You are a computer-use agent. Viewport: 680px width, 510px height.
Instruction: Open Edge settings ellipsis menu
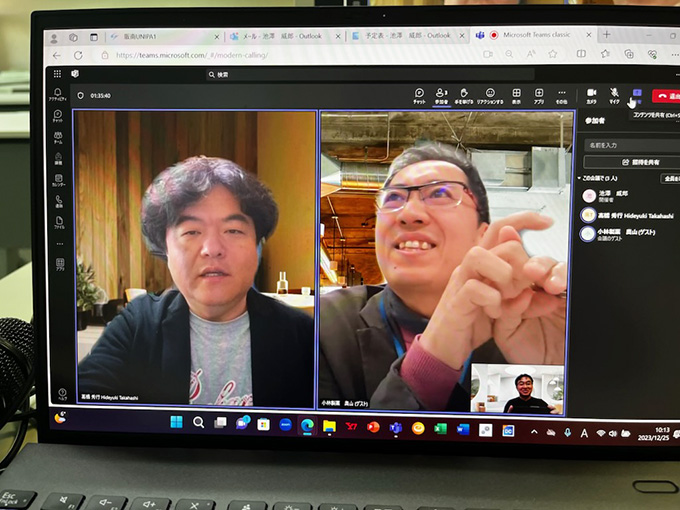pos(675,54)
